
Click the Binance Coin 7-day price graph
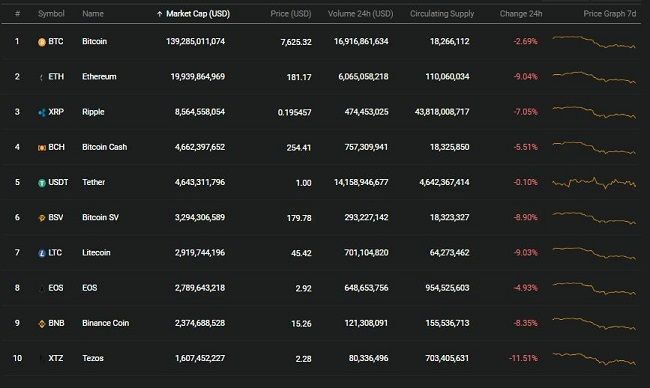tap(594, 324)
